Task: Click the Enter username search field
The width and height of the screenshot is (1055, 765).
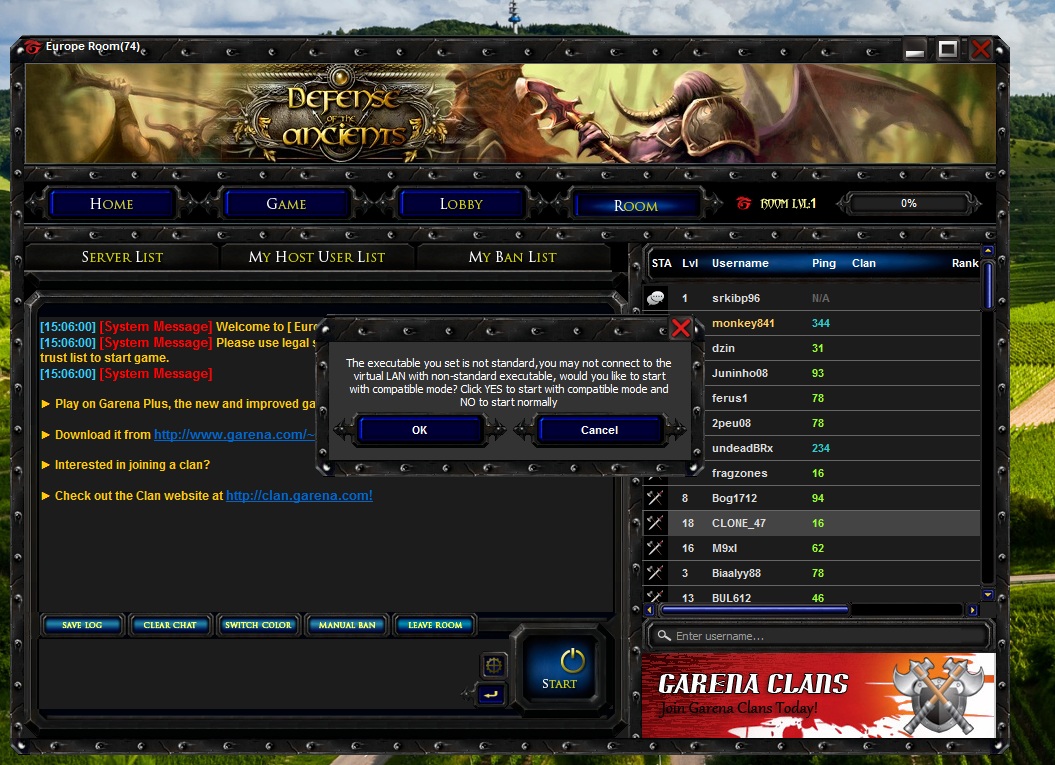Action: click(x=819, y=636)
